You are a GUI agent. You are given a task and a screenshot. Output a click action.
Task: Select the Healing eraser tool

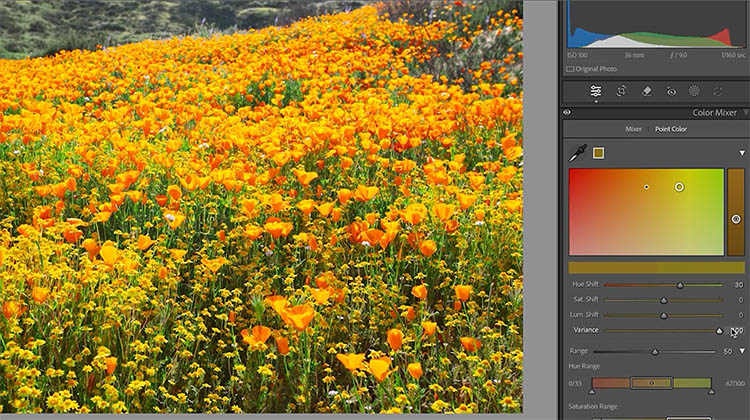click(x=646, y=91)
